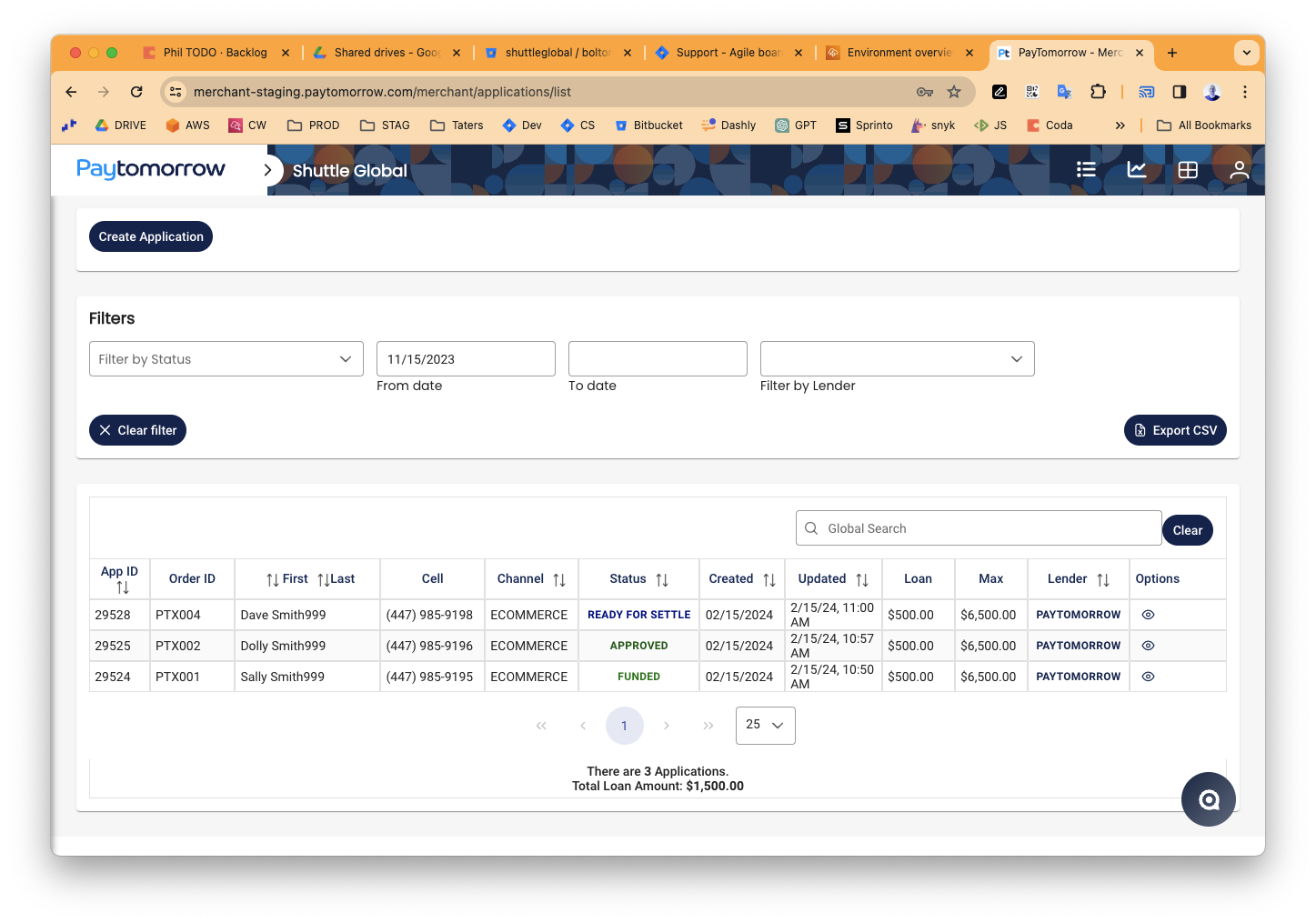Open the rows-per-page dropdown showing 25
This screenshot has width=1316, height=923.
[766, 726]
